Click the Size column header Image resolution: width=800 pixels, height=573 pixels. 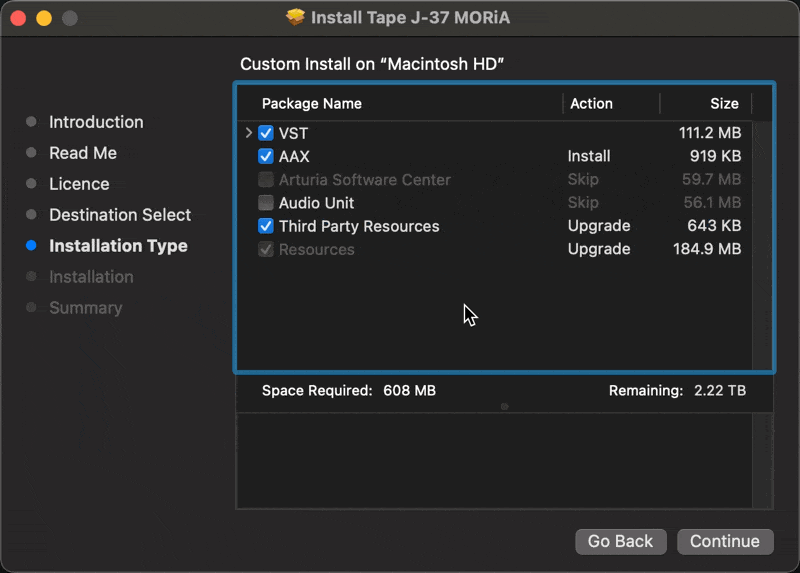(x=724, y=104)
